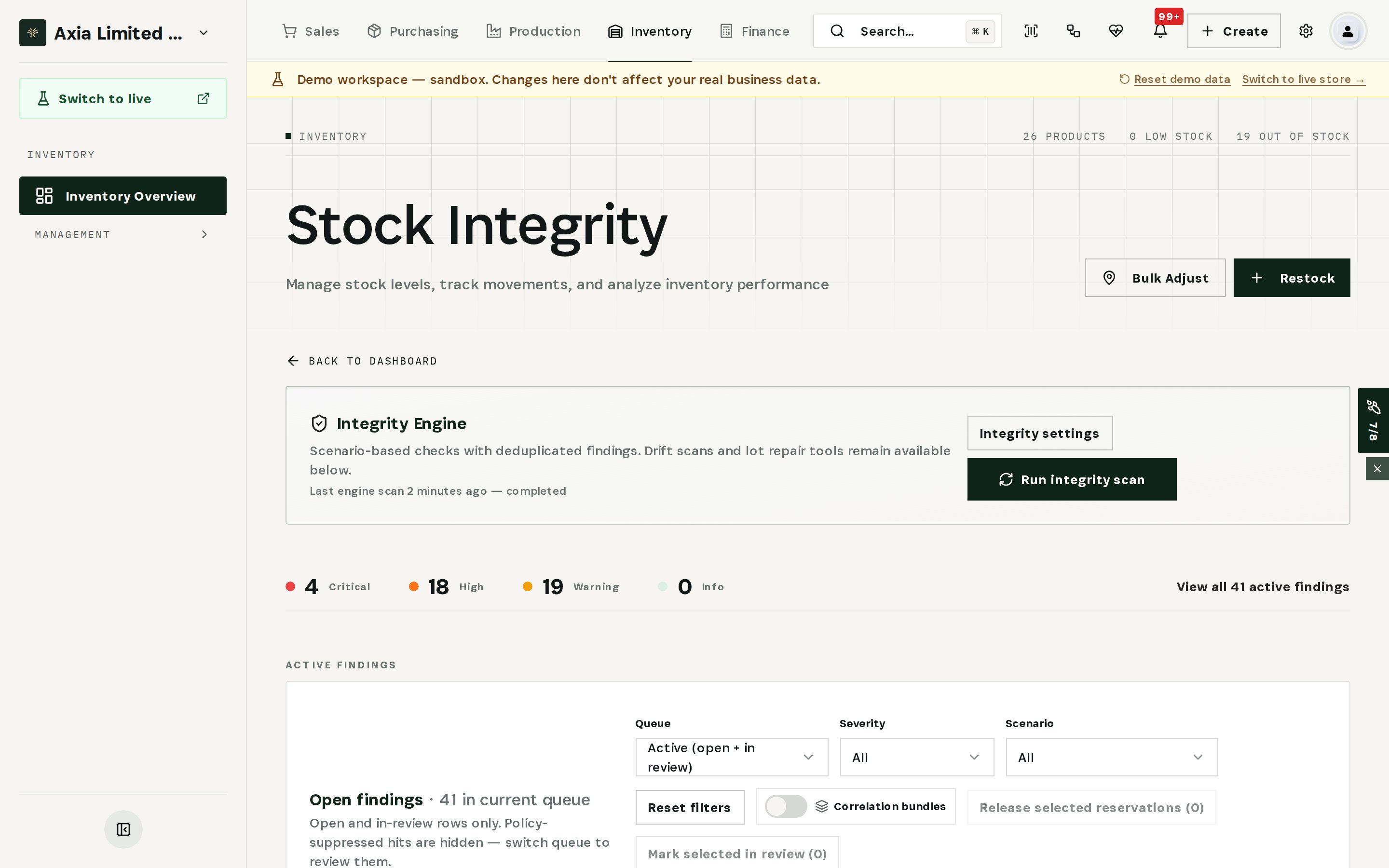Expand the Axia Limited workspace switcher
Viewport: 1389px width, 868px height.
[x=203, y=33]
